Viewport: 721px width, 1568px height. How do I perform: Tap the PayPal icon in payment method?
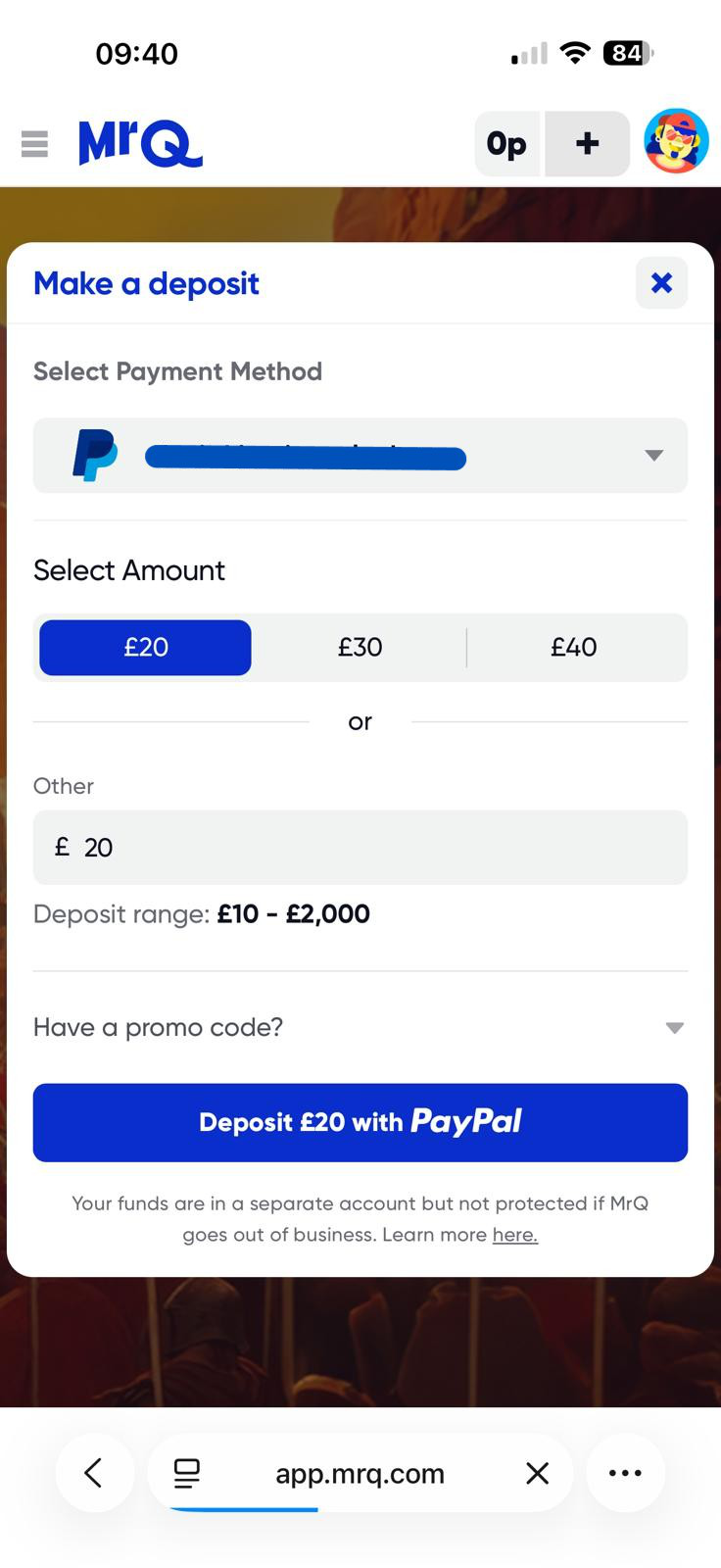pos(96,454)
